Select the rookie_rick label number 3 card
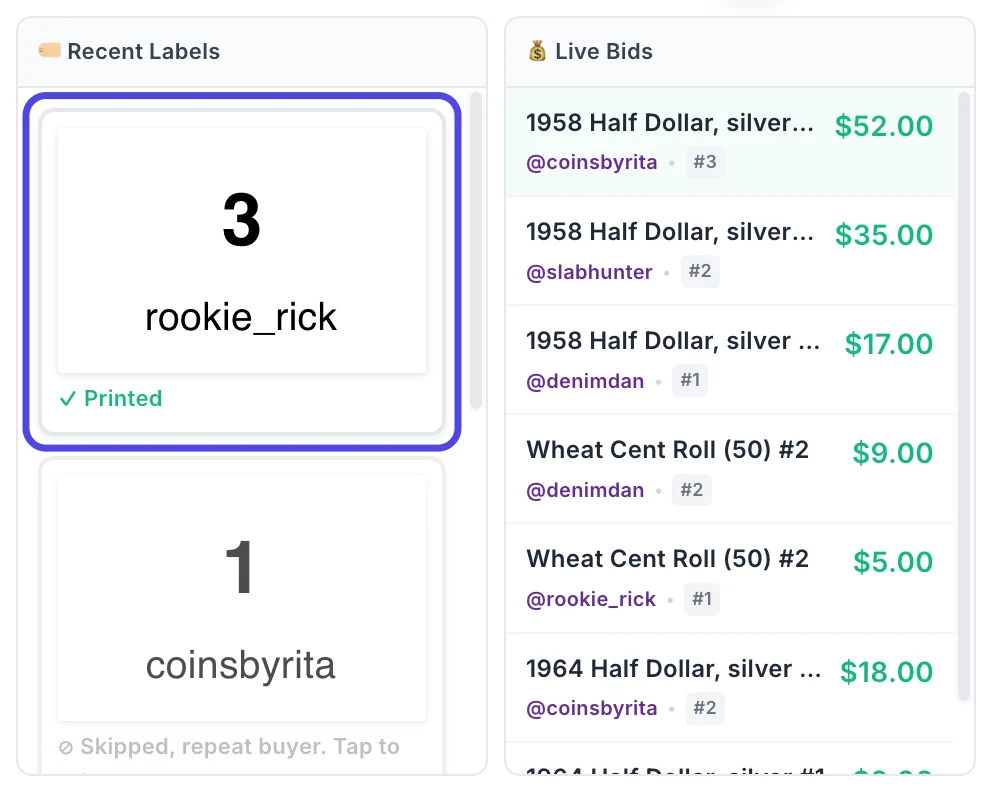The width and height of the screenshot is (992, 792). point(242,272)
